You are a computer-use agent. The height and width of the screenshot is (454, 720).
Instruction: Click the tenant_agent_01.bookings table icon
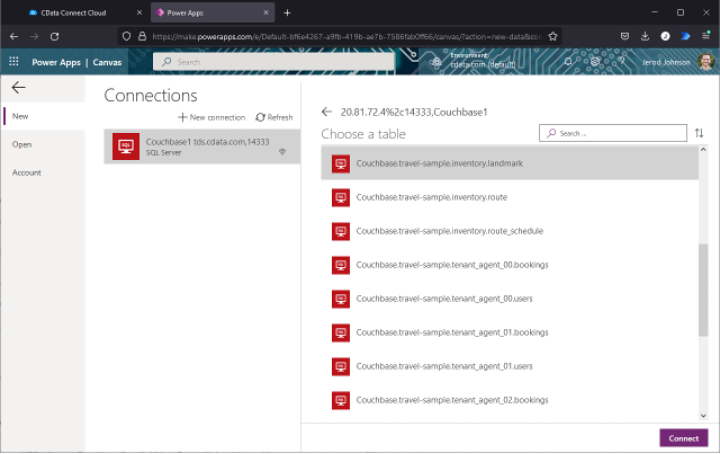(341, 332)
